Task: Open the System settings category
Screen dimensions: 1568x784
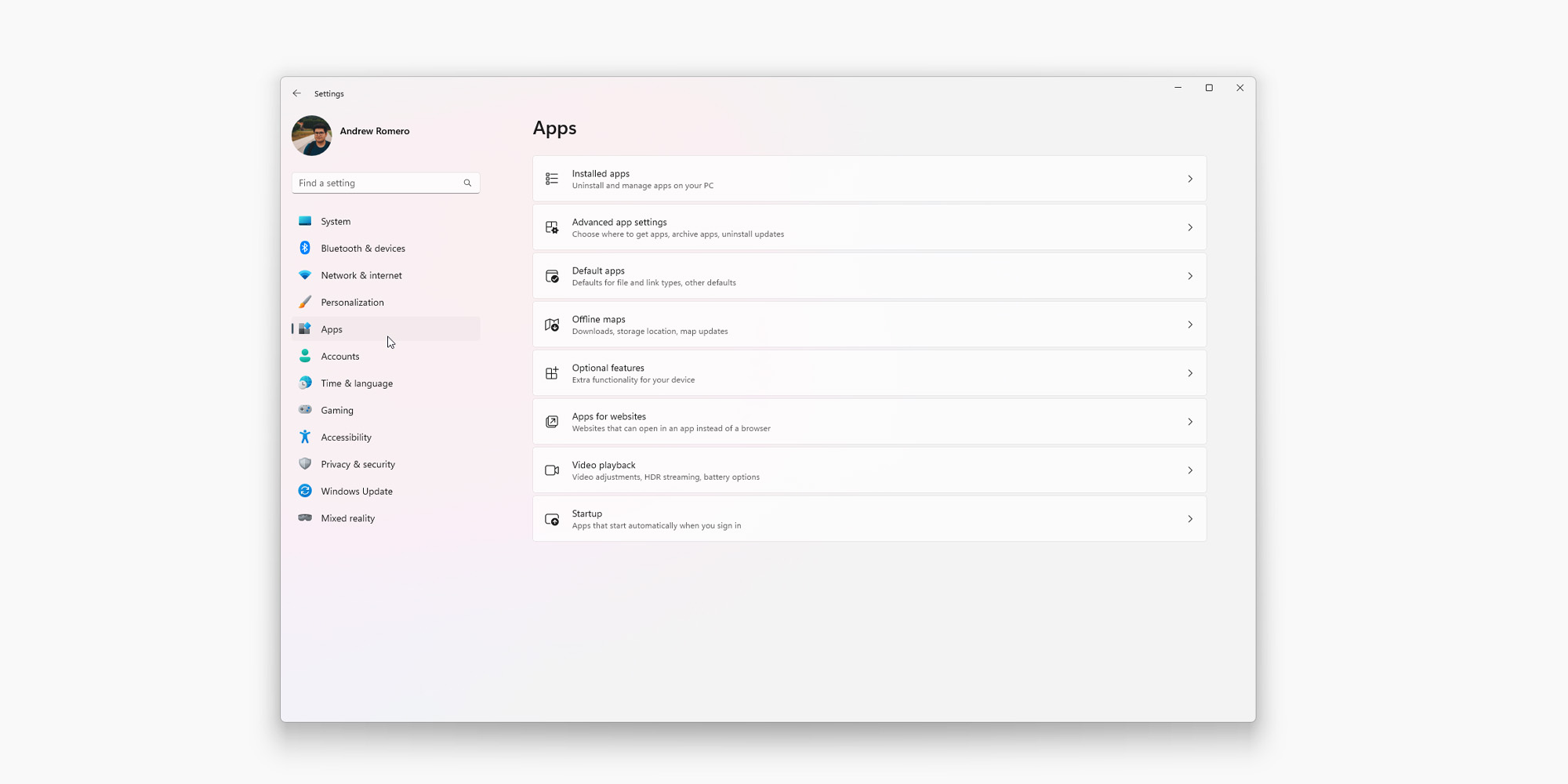Action: pos(336,221)
